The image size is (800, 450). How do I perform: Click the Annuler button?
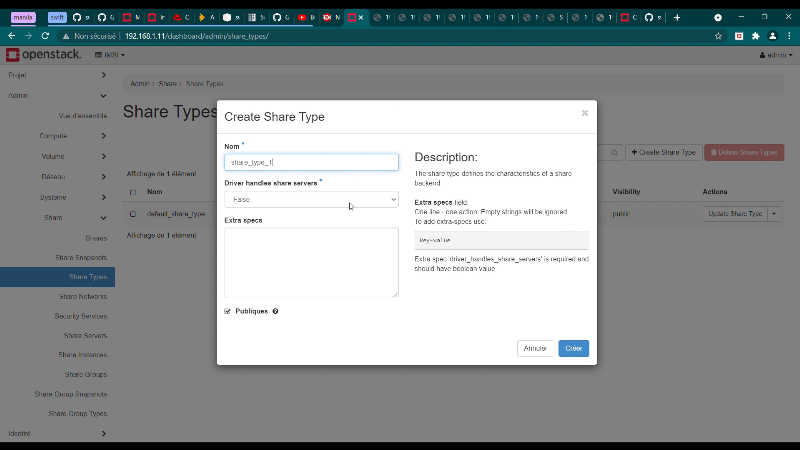[x=535, y=348]
